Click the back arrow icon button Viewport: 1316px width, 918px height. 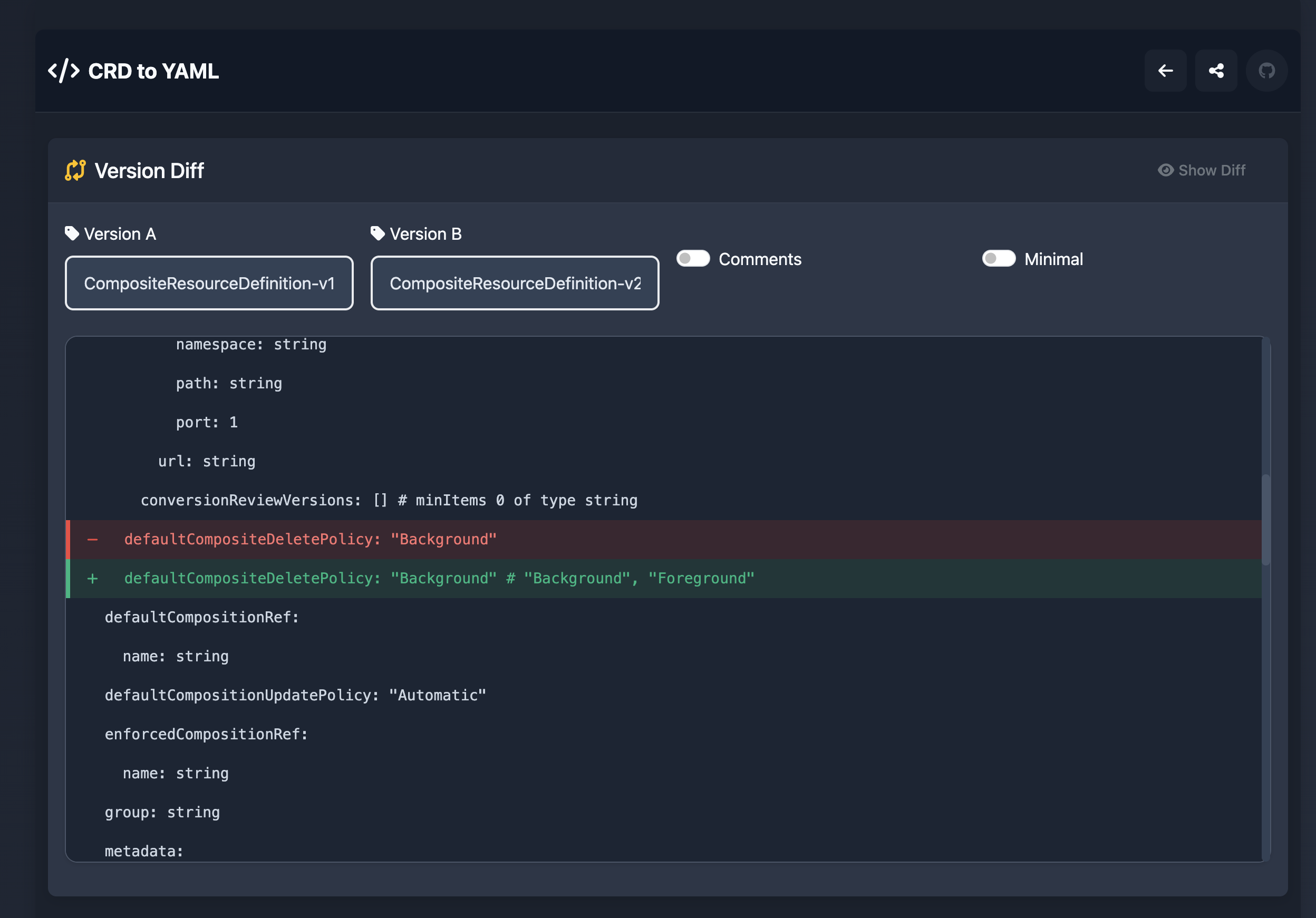[1165, 71]
